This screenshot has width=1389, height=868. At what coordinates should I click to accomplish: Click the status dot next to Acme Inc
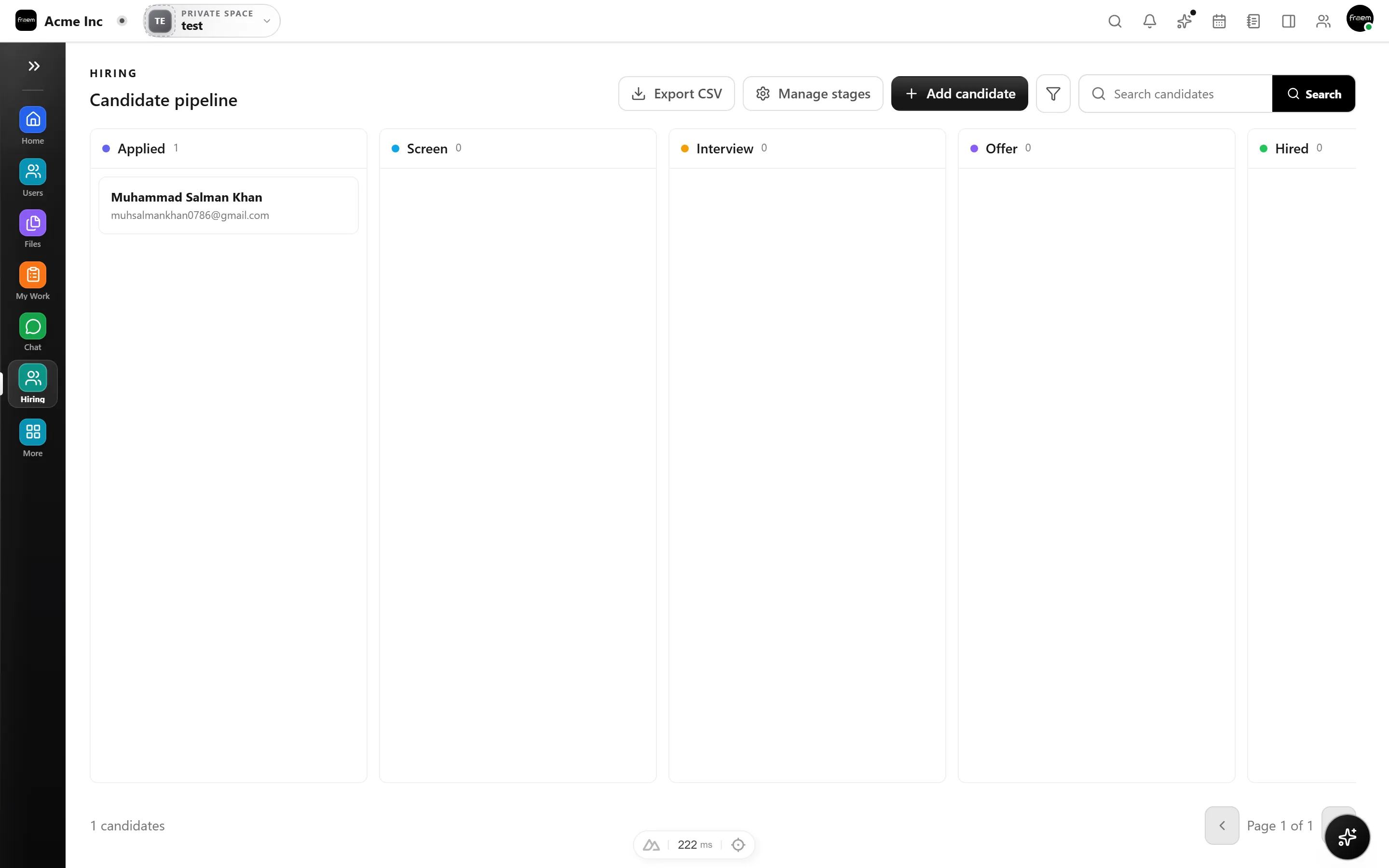pyautogui.click(x=122, y=21)
